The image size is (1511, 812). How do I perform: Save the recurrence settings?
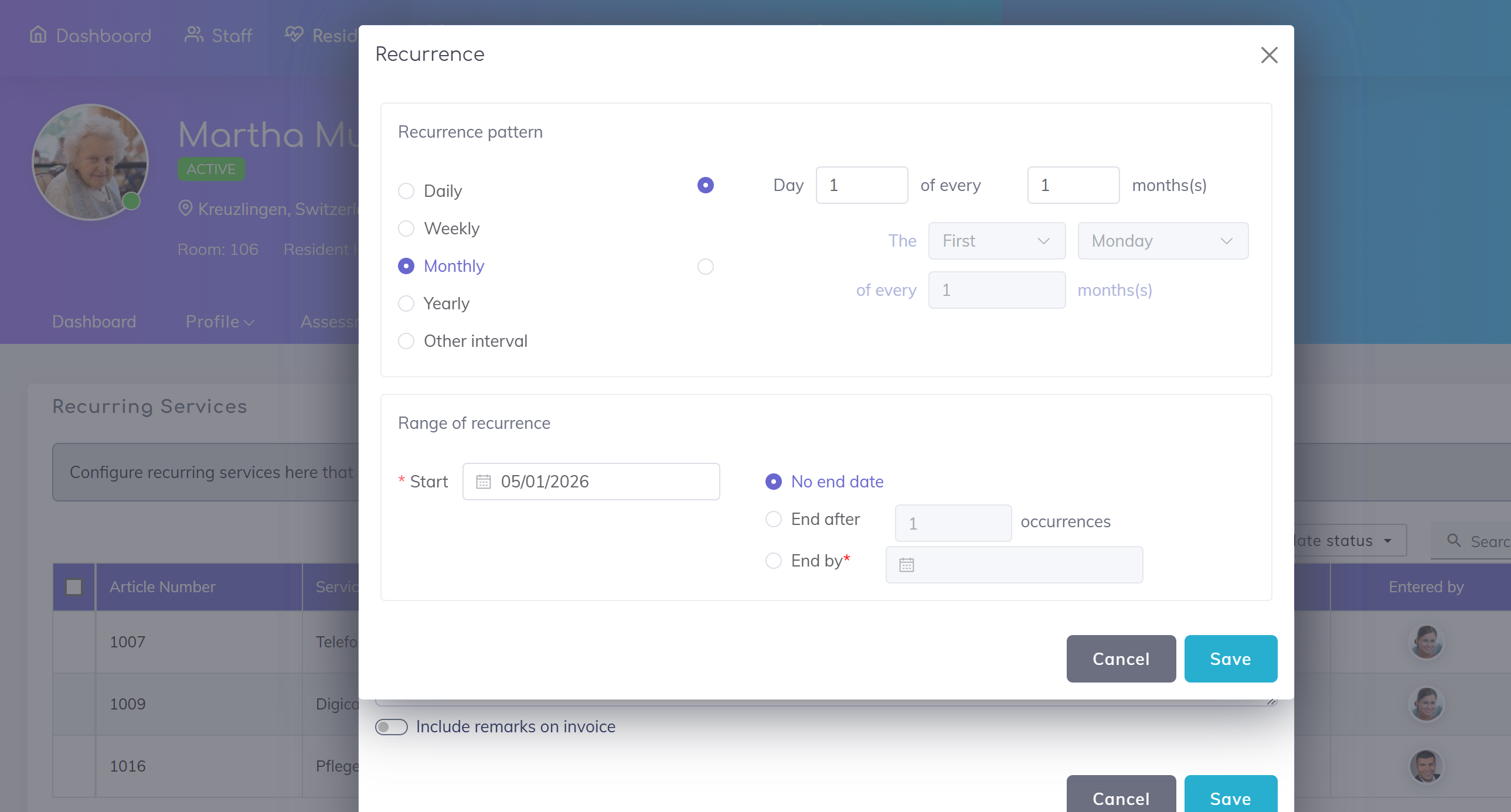[x=1230, y=659]
